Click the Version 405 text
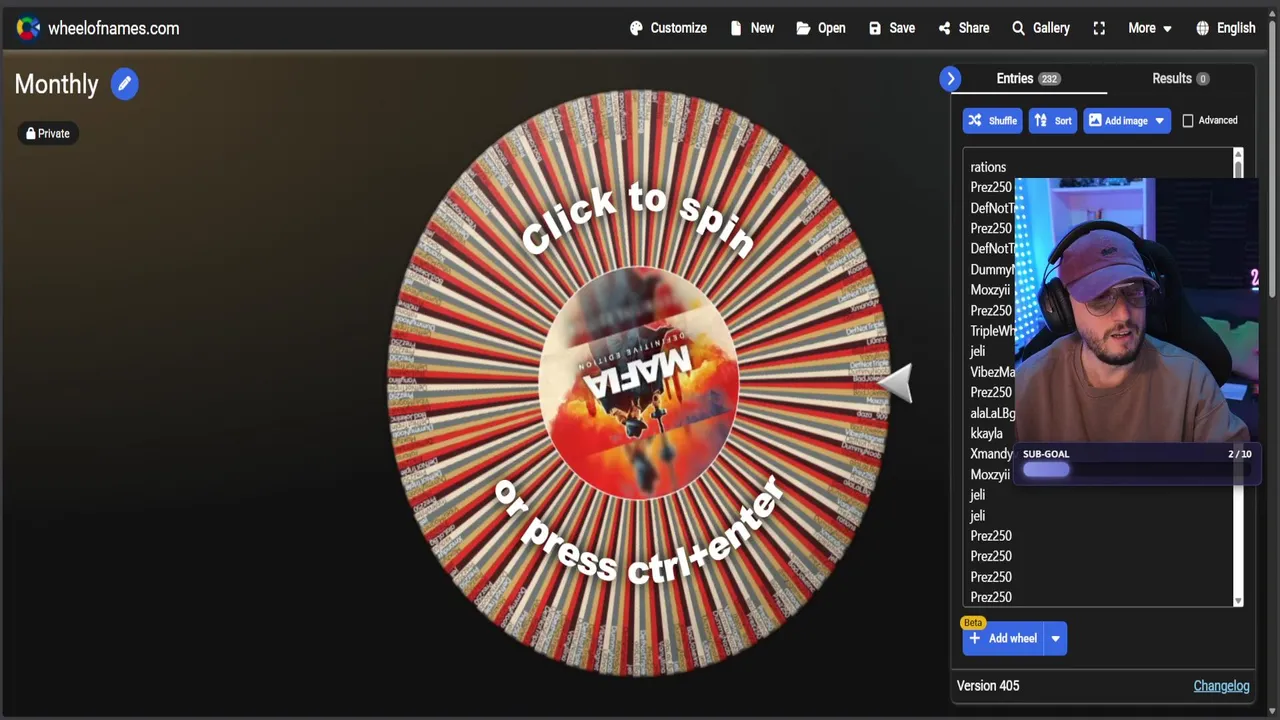This screenshot has width=1280, height=720. tap(988, 685)
